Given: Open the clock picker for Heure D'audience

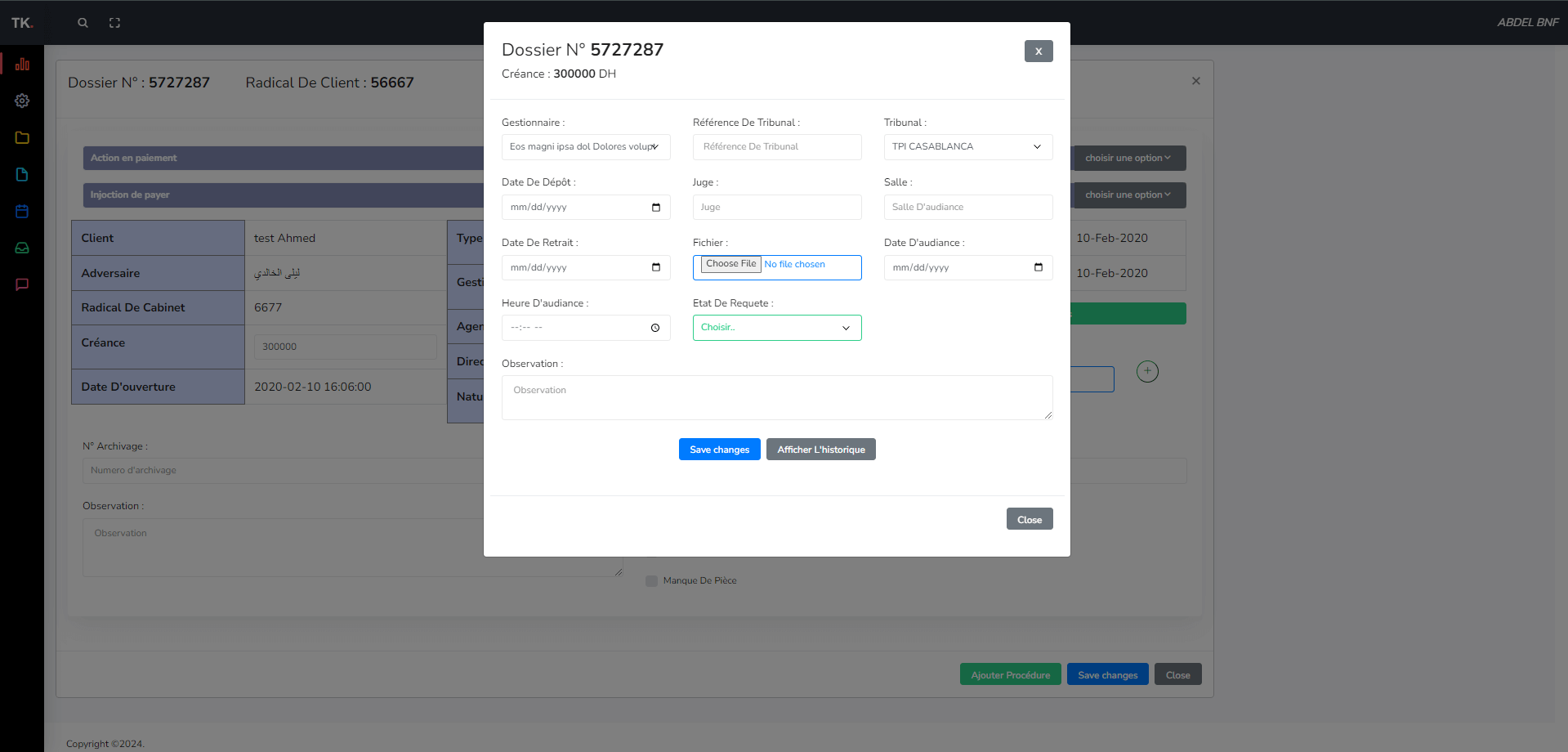Looking at the screenshot, I should [x=655, y=328].
